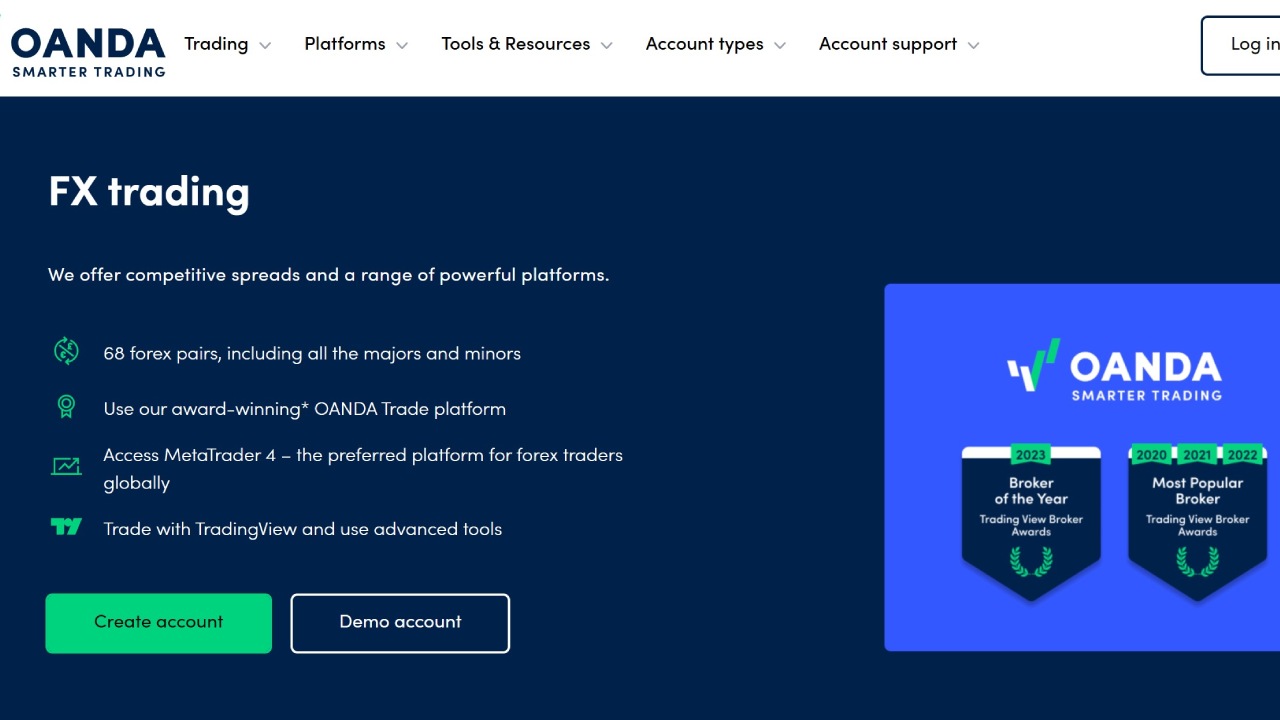Screen dimensions: 1280x720
Task: Click the forex pairs currency exchange icon
Action: 66,351
